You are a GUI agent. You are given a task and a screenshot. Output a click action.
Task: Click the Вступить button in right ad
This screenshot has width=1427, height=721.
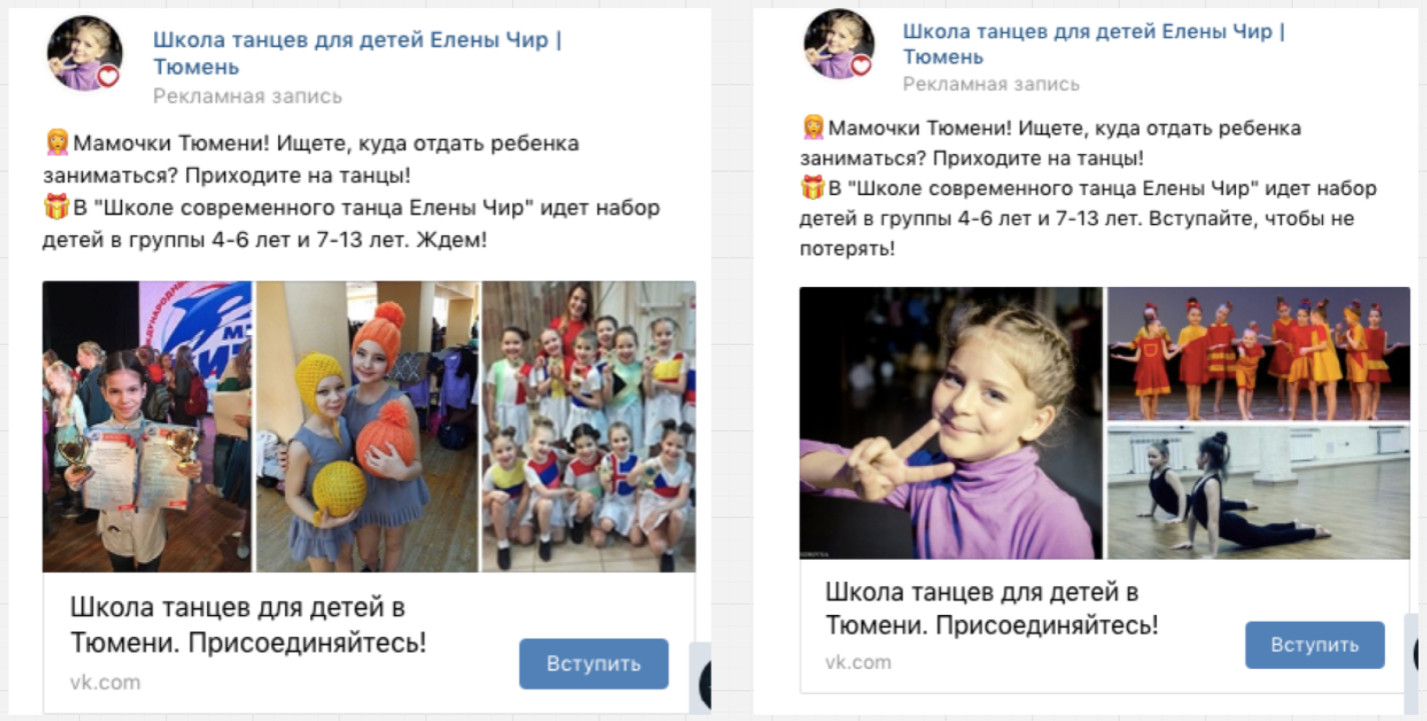1314,645
